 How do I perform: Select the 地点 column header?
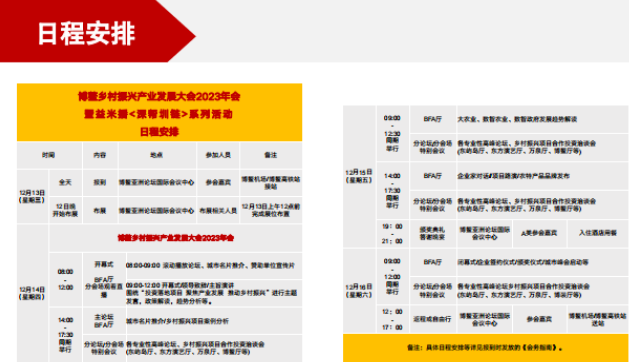point(157,155)
